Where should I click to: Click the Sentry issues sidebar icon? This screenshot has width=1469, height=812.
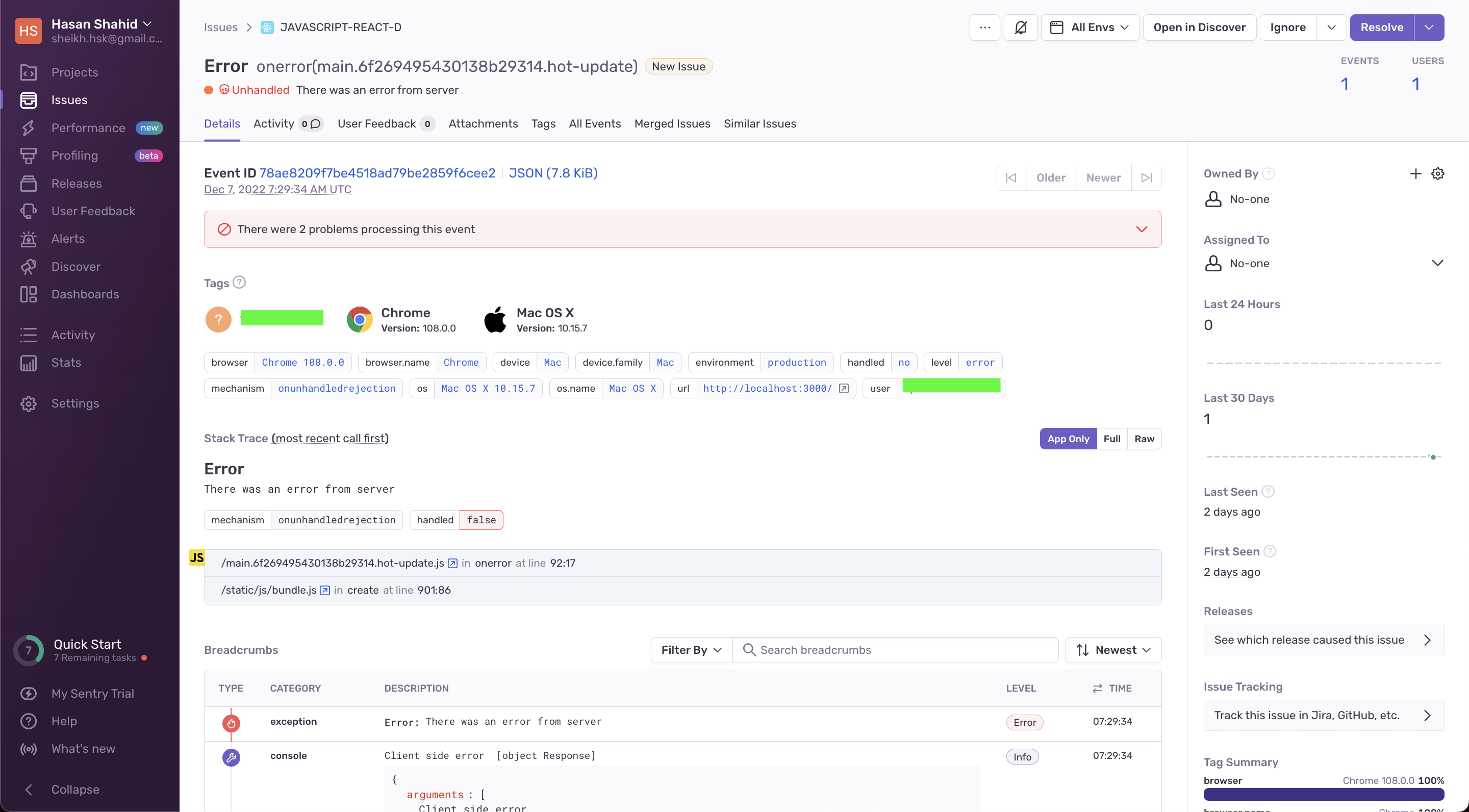[x=28, y=100]
